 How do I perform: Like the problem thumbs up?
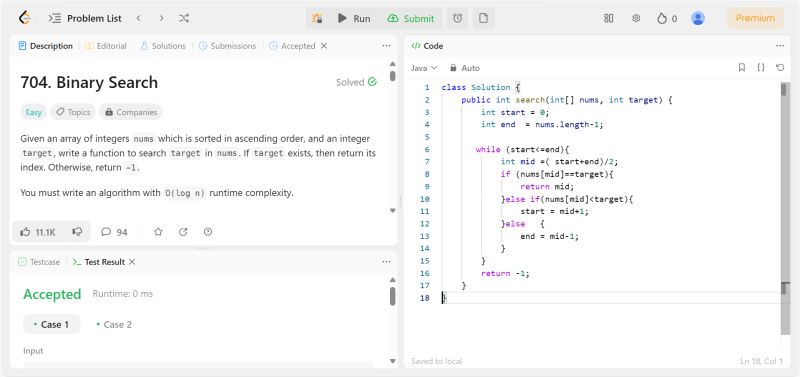point(37,232)
